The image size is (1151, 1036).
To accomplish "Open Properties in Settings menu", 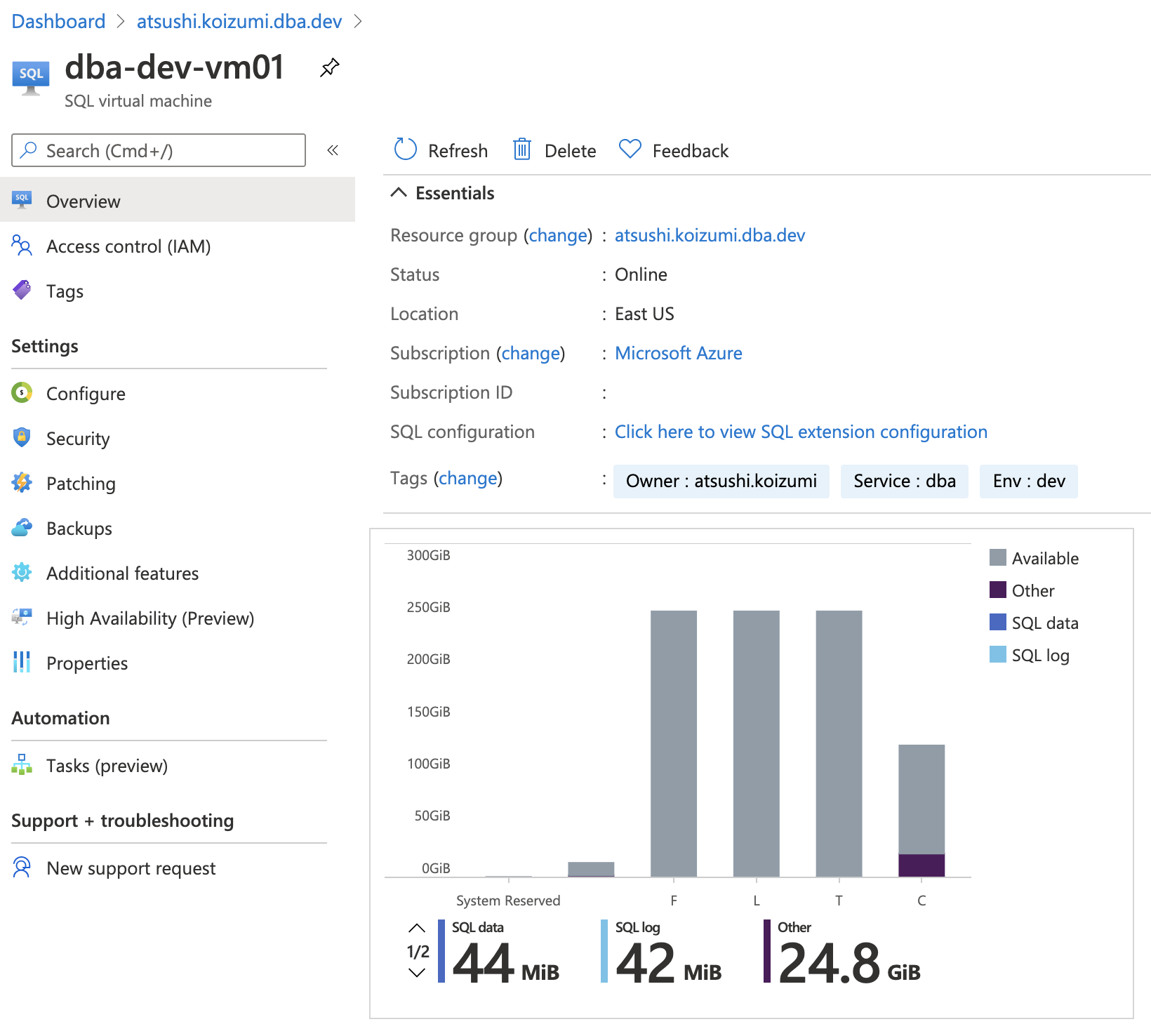I will point(86,663).
